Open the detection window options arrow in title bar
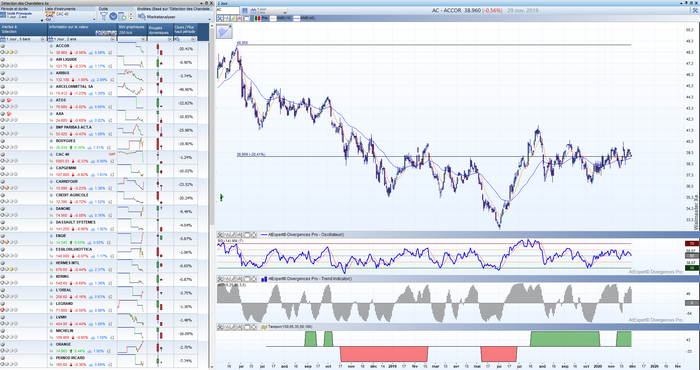700x370 pixels. (201, 3)
